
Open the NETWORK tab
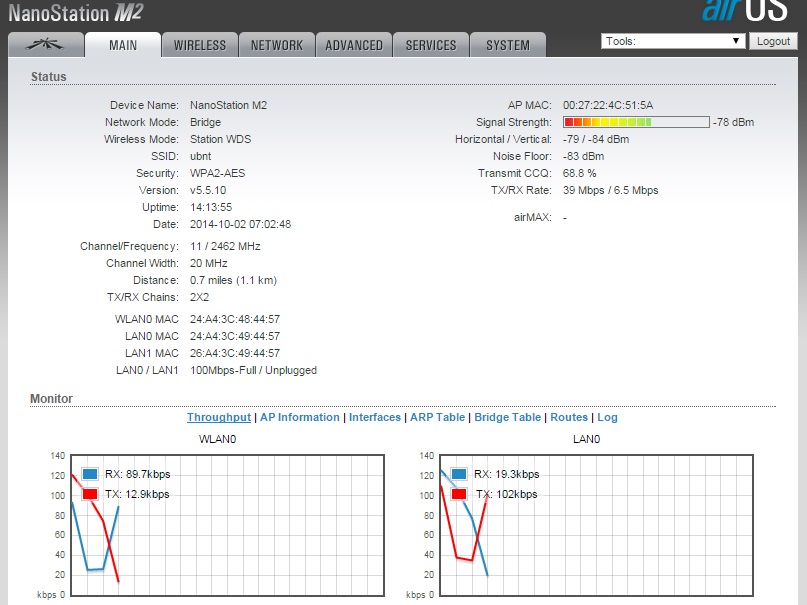pos(277,45)
